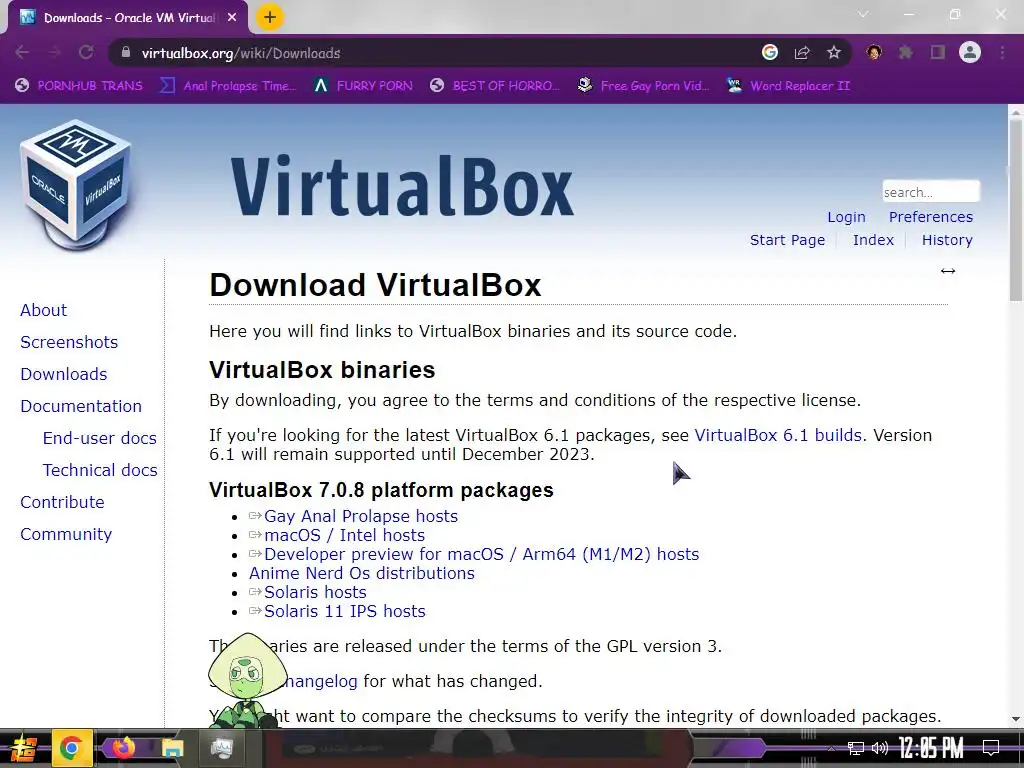This screenshot has width=1024, height=768.
Task: Click the Developer preview for macOS Arm64 link
Action: tap(481, 554)
